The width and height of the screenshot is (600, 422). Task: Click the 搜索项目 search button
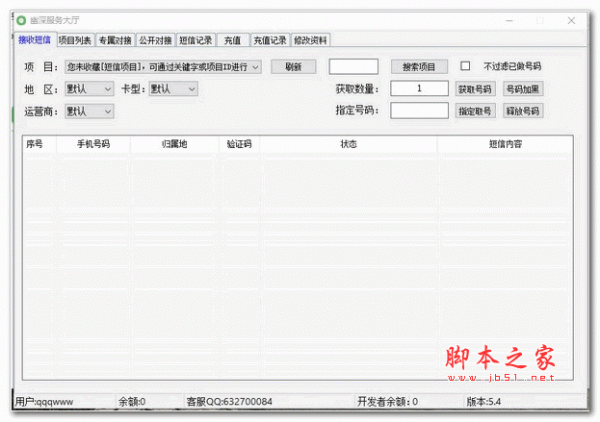[419, 67]
